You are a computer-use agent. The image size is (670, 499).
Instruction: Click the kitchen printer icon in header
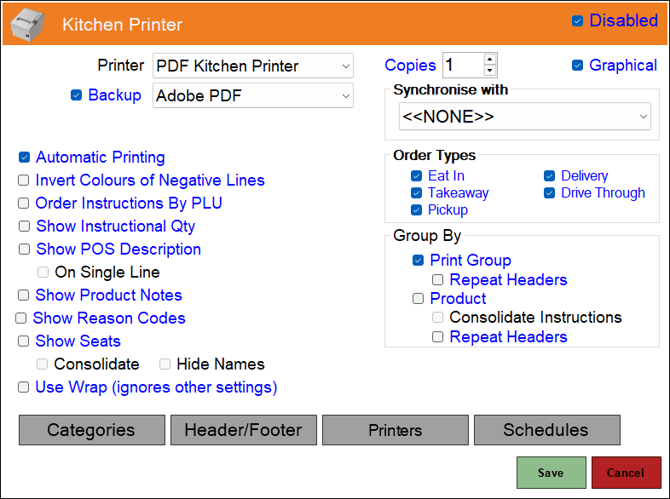click(28, 24)
